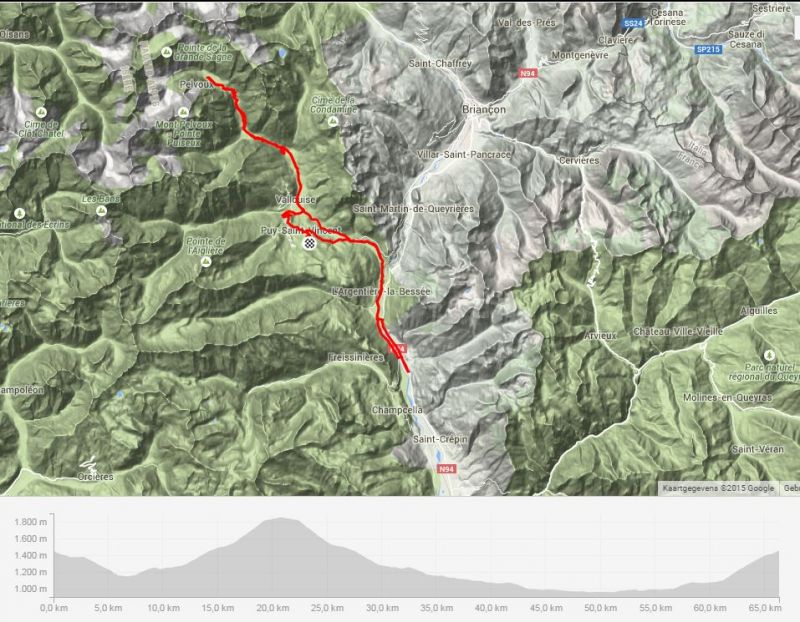Click the checkered finish flag marker
Screen dimensions: 800x622
tap(309, 243)
